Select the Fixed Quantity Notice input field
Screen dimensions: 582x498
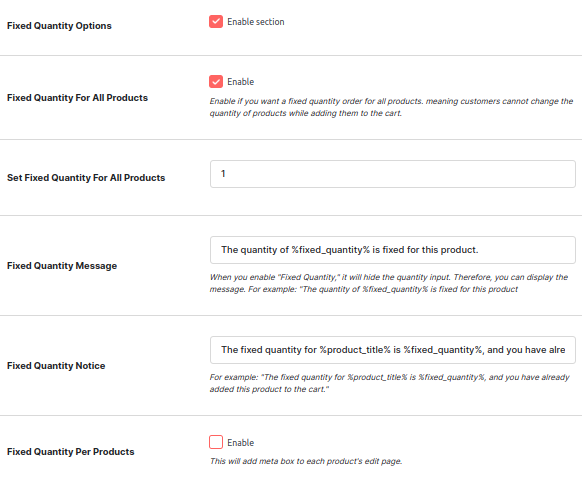[x=393, y=350]
